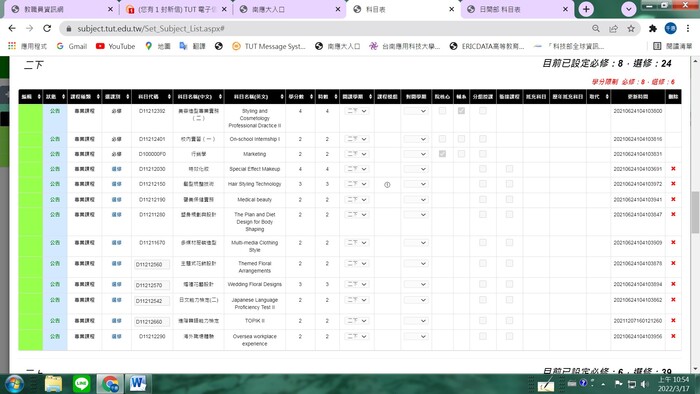Delete the Medical beauty row

coord(673,199)
